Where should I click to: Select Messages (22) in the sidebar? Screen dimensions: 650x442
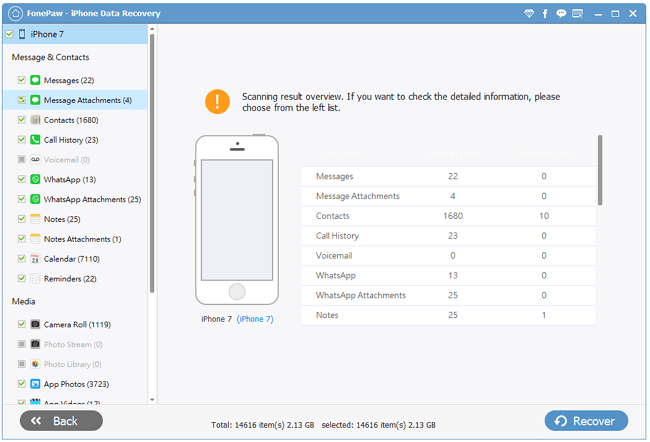[x=69, y=80]
